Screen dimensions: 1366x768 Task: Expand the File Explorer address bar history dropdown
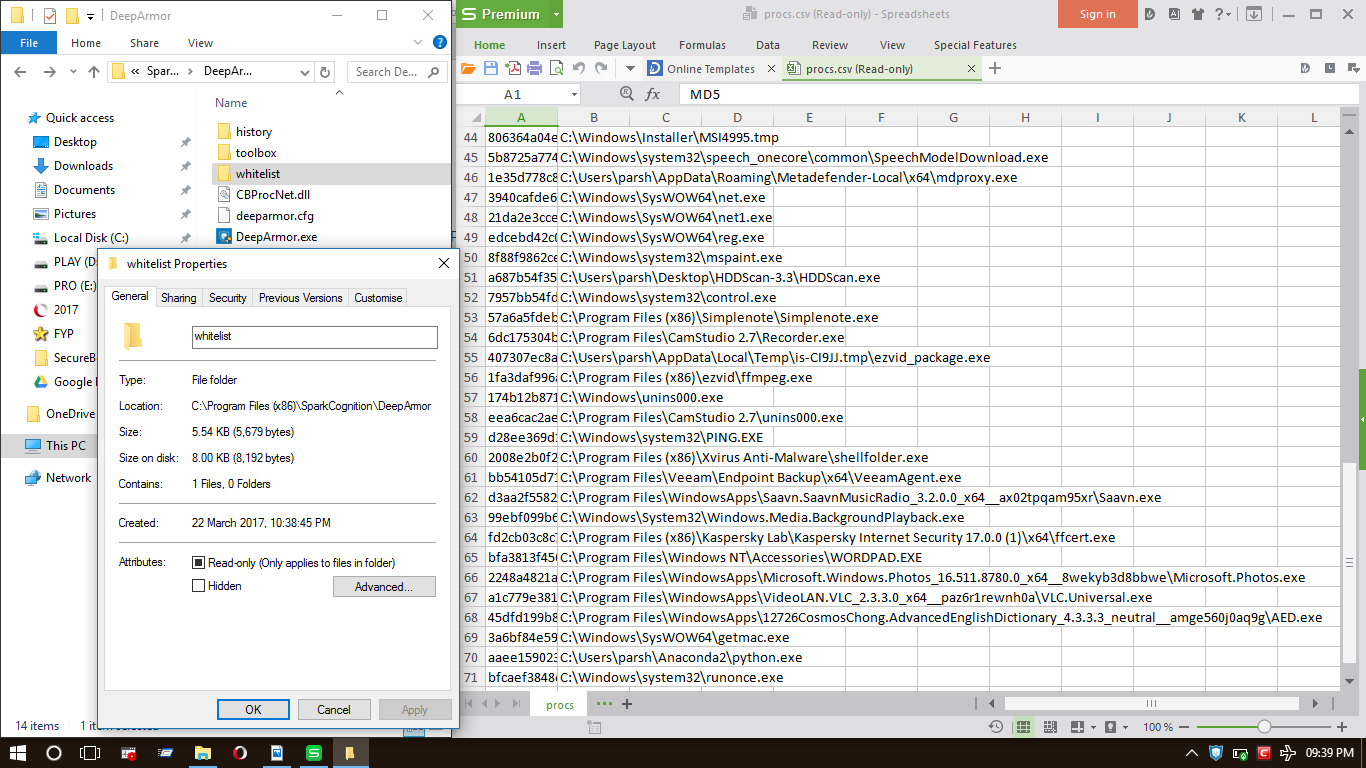pos(304,72)
